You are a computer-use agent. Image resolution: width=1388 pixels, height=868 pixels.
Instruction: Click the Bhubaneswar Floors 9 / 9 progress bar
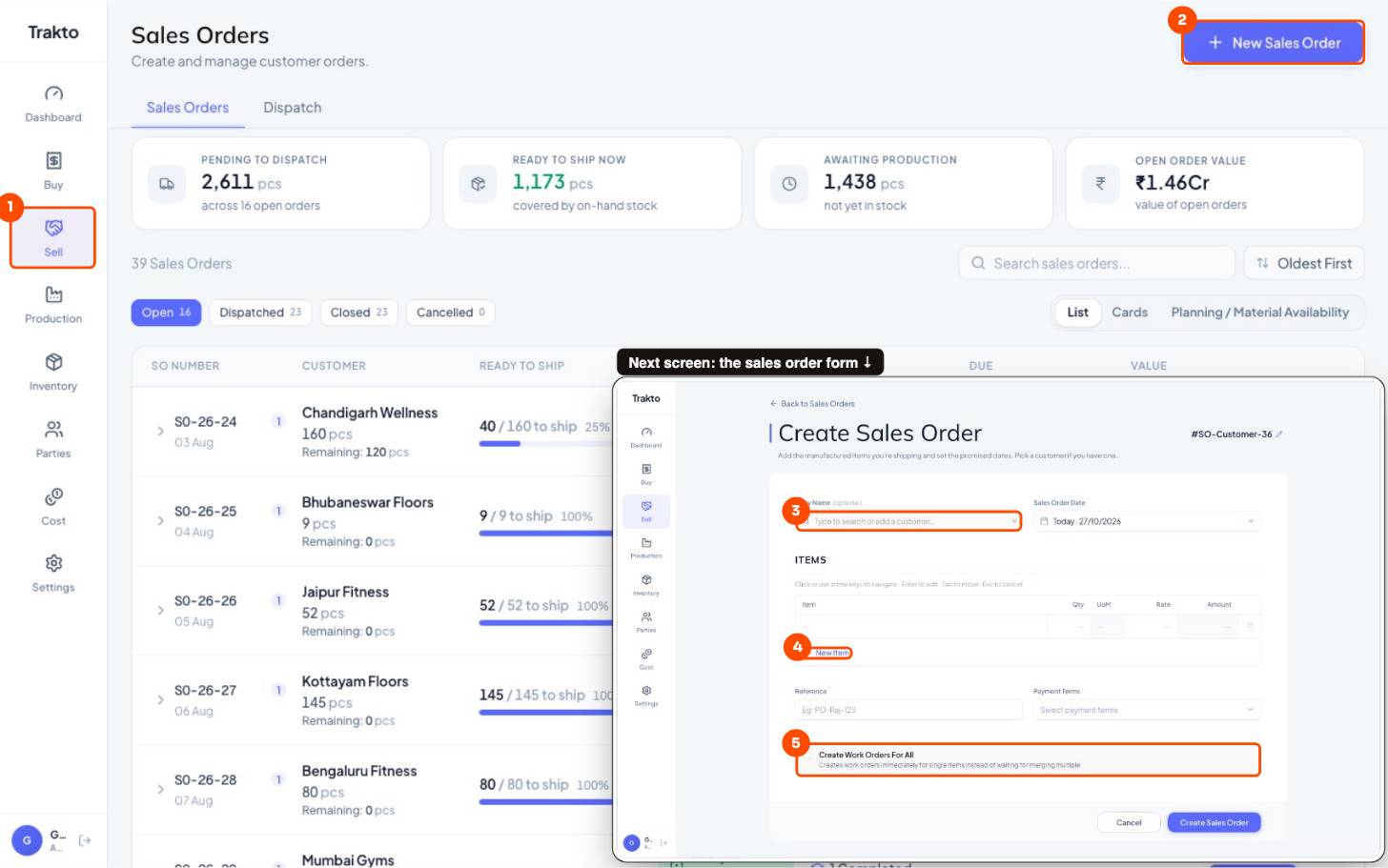[544, 534]
